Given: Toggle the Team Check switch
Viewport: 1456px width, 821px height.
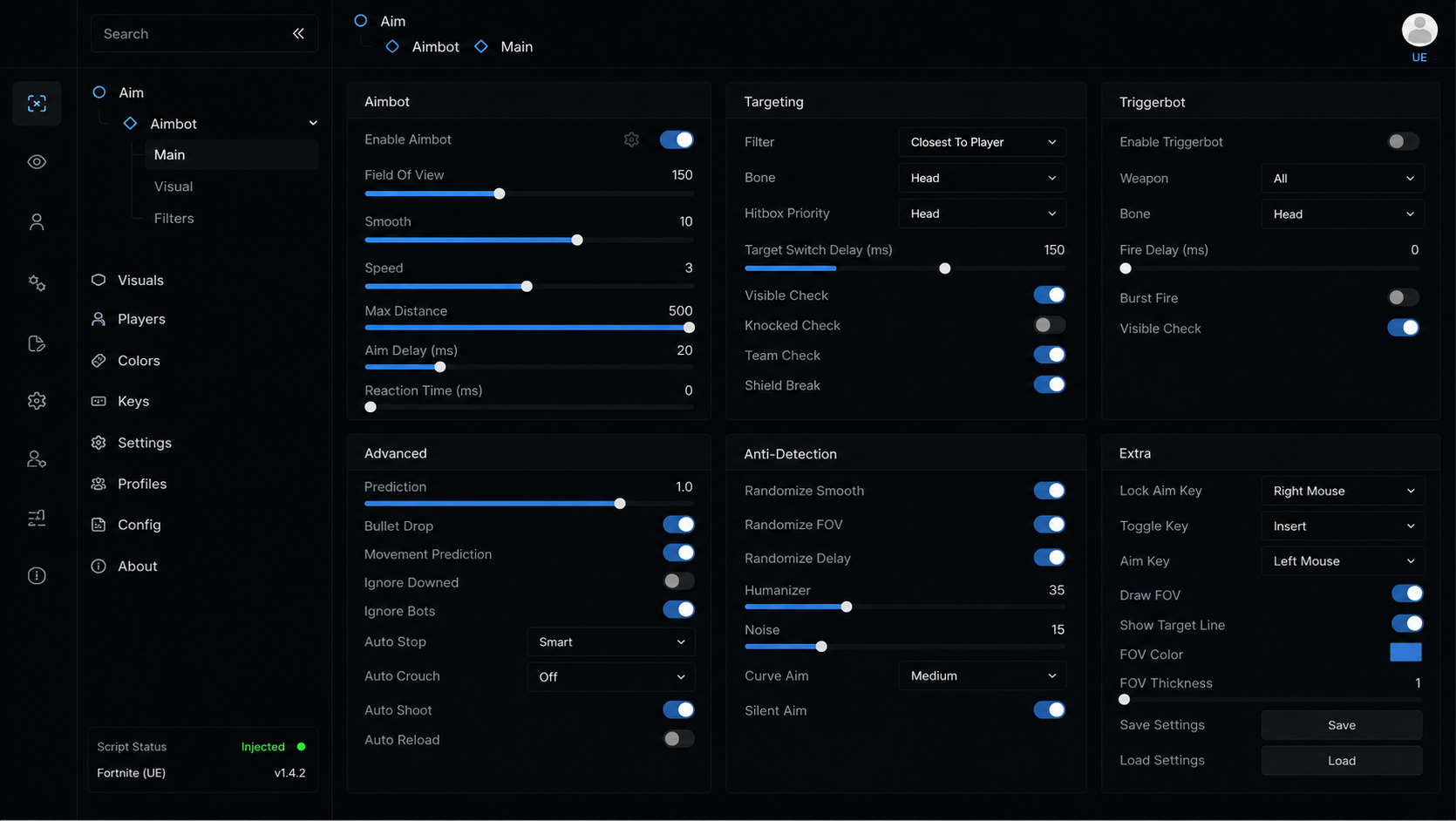Looking at the screenshot, I should [x=1050, y=355].
